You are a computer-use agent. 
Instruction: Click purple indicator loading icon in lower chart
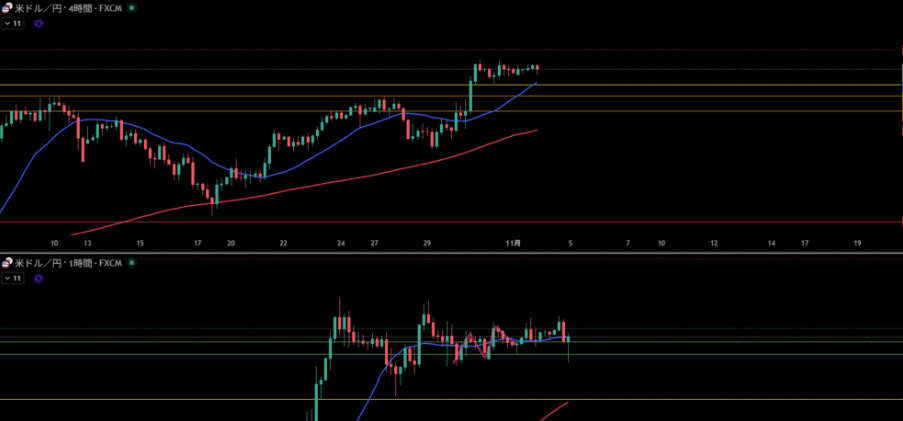(38, 278)
